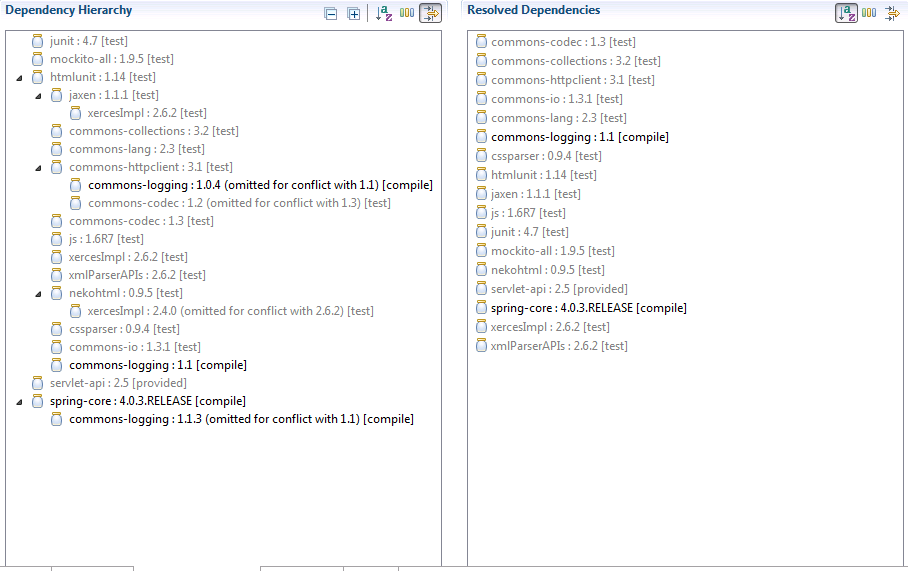
Task: Select commons-logging : 1.1.3 omitted entry
Action: tap(241, 419)
